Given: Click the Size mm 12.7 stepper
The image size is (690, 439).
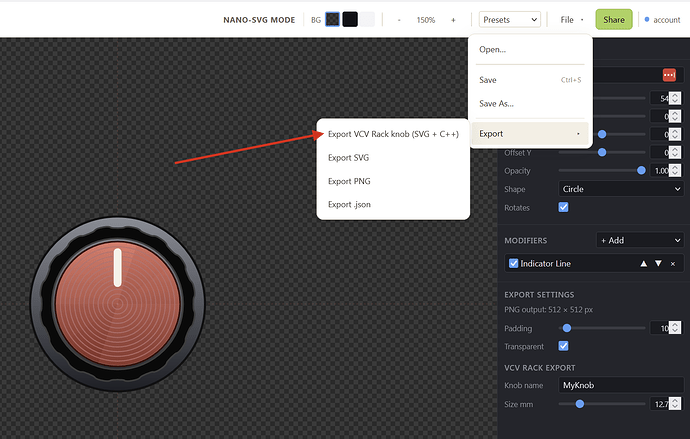Looking at the screenshot, I should (675, 404).
